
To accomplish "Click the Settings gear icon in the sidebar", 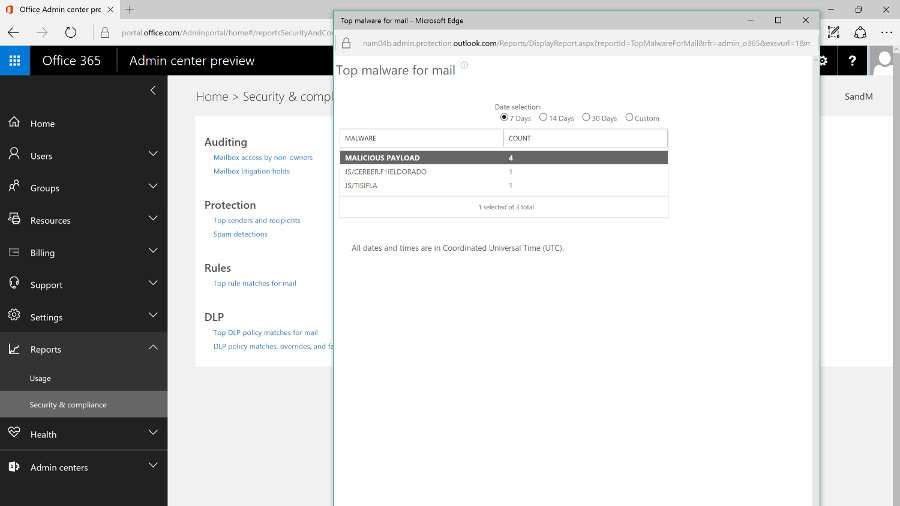I will (x=14, y=315).
